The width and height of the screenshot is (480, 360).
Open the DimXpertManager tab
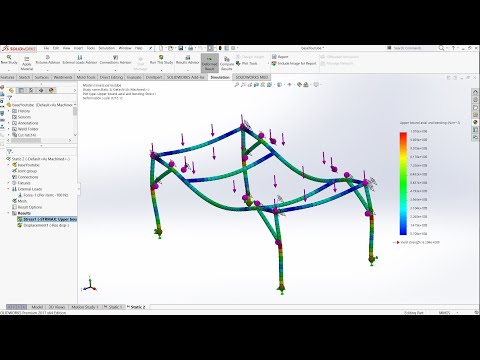click(x=41, y=90)
